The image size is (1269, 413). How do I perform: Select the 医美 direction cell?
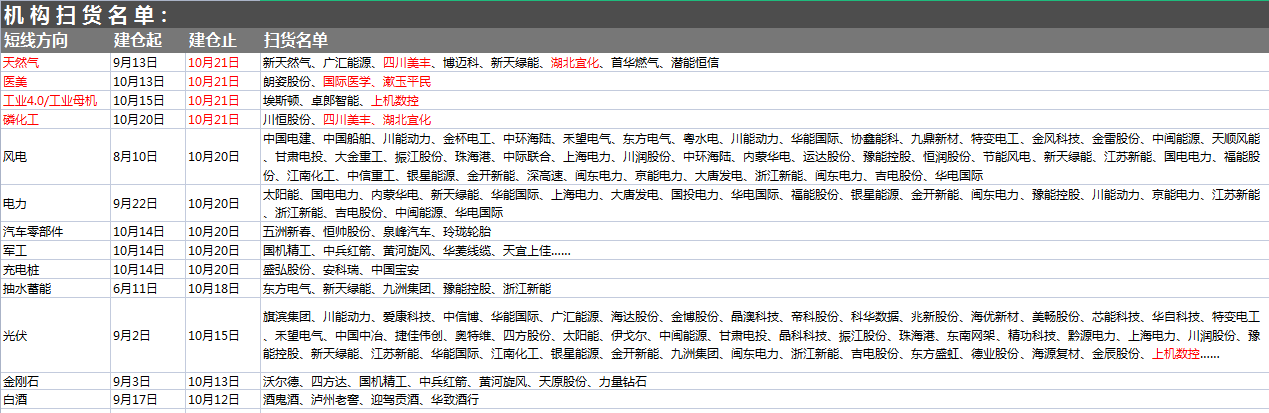(x=55, y=81)
